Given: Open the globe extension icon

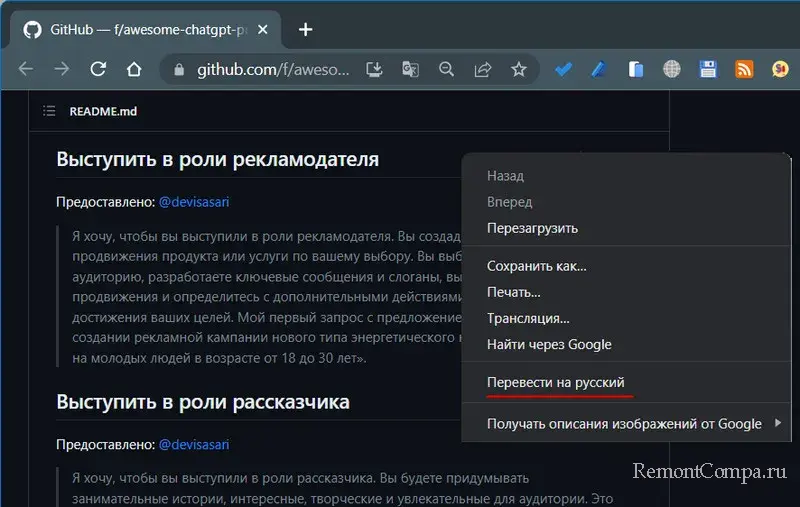Looking at the screenshot, I should (672, 70).
